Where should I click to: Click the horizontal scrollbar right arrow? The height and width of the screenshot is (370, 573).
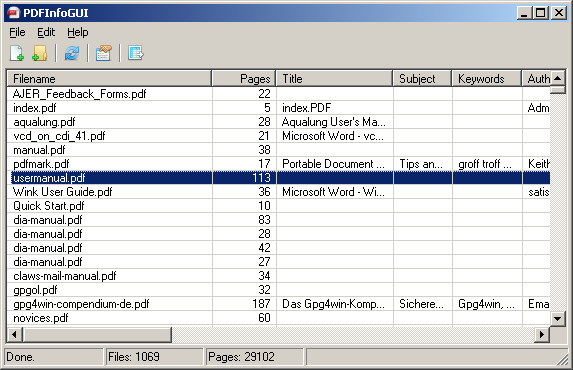point(542,334)
